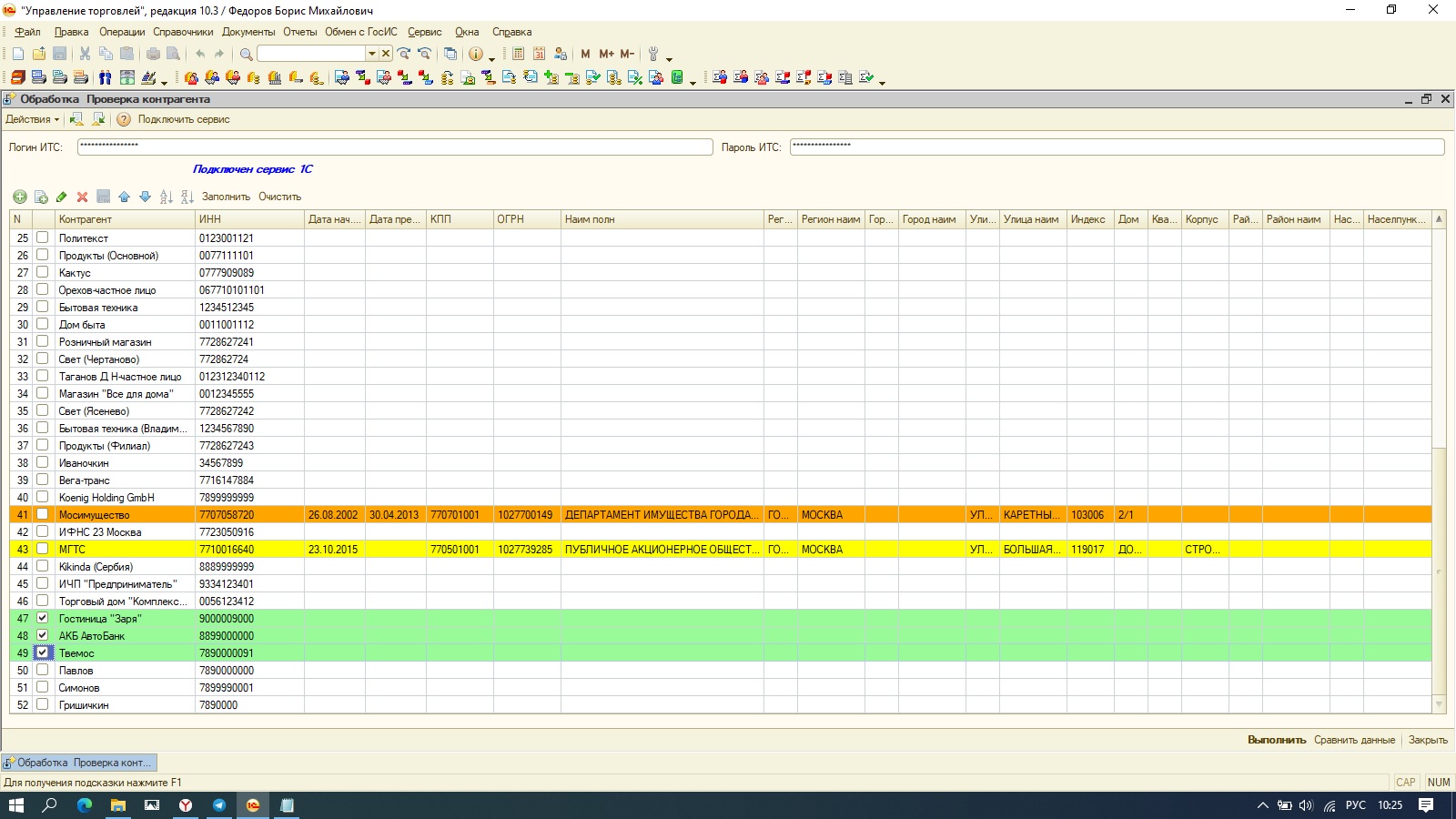Uncheck the checkbox for Гостиница "Заря"

pyautogui.click(x=42, y=618)
